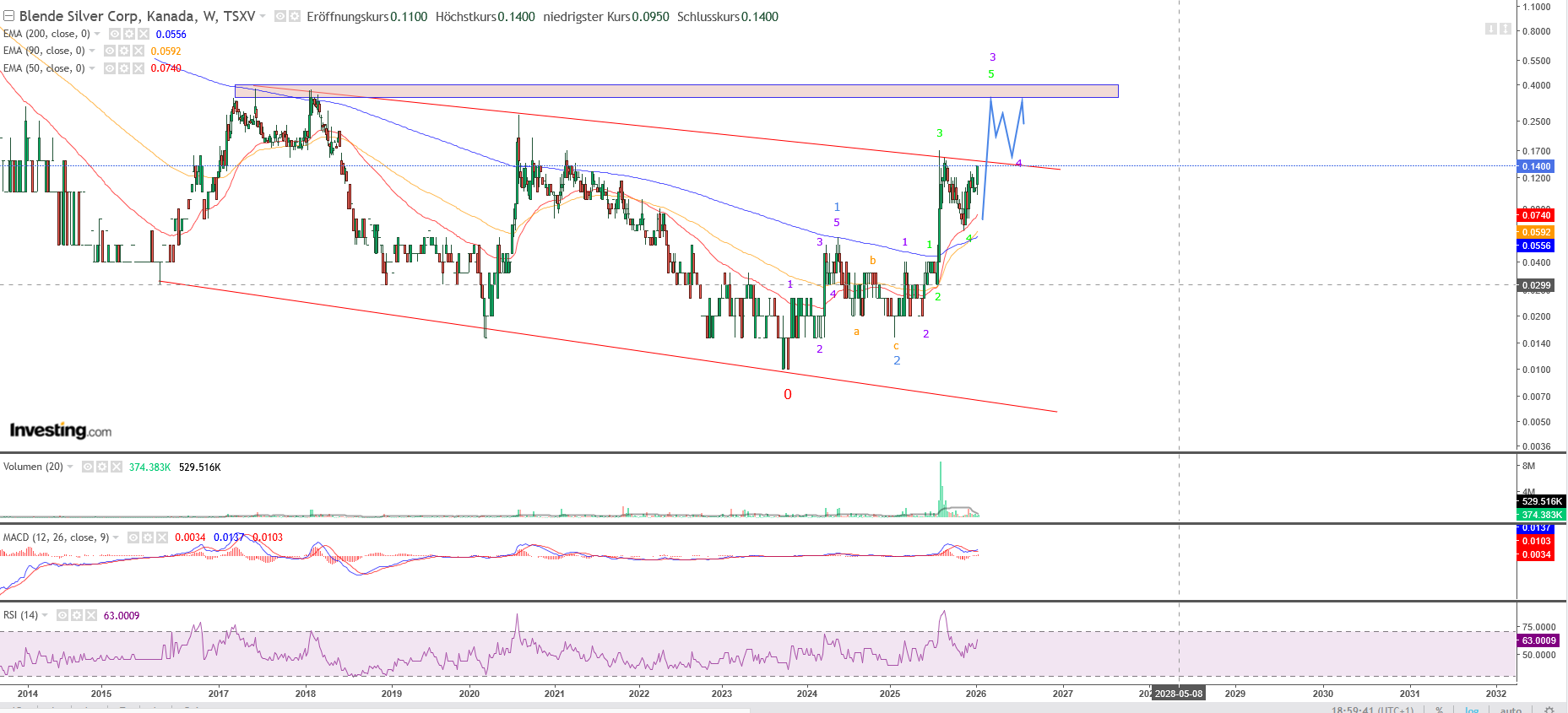Collapse the legend with the minus box

coord(8,16)
